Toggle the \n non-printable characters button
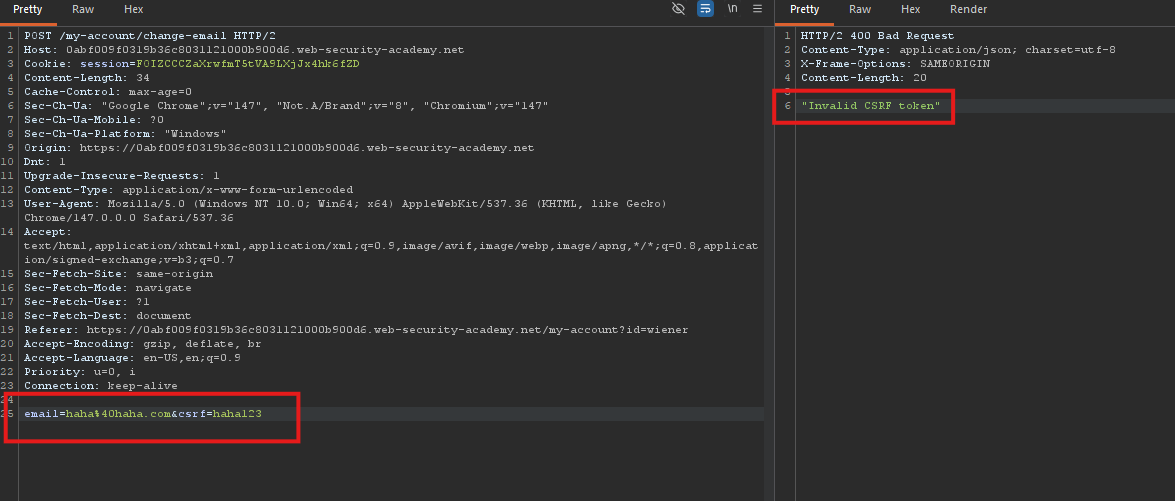Screen dimensions: 1175x501 (732, 9)
